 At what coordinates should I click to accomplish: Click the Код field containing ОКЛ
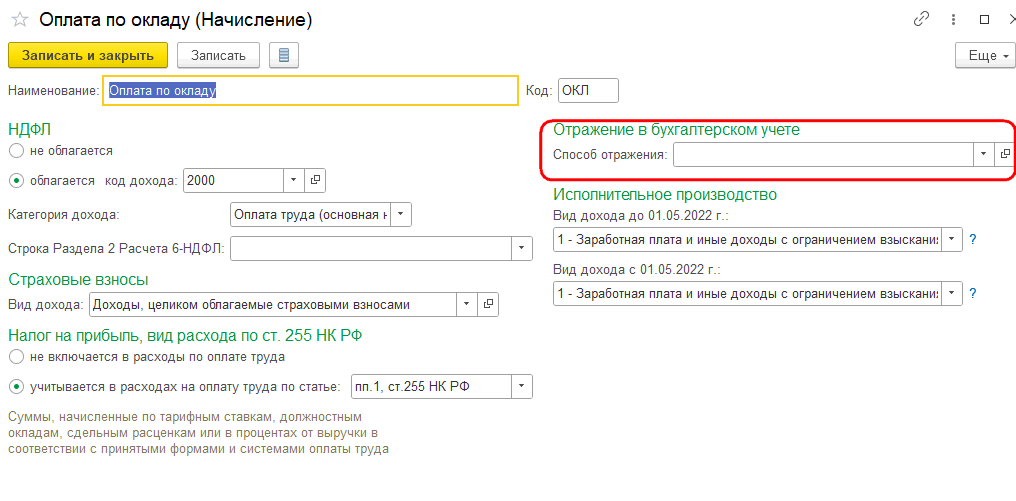pyautogui.click(x=588, y=90)
